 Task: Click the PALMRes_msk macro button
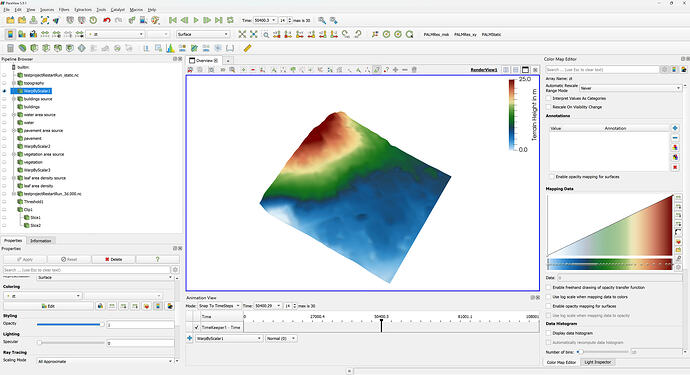tap(436, 34)
